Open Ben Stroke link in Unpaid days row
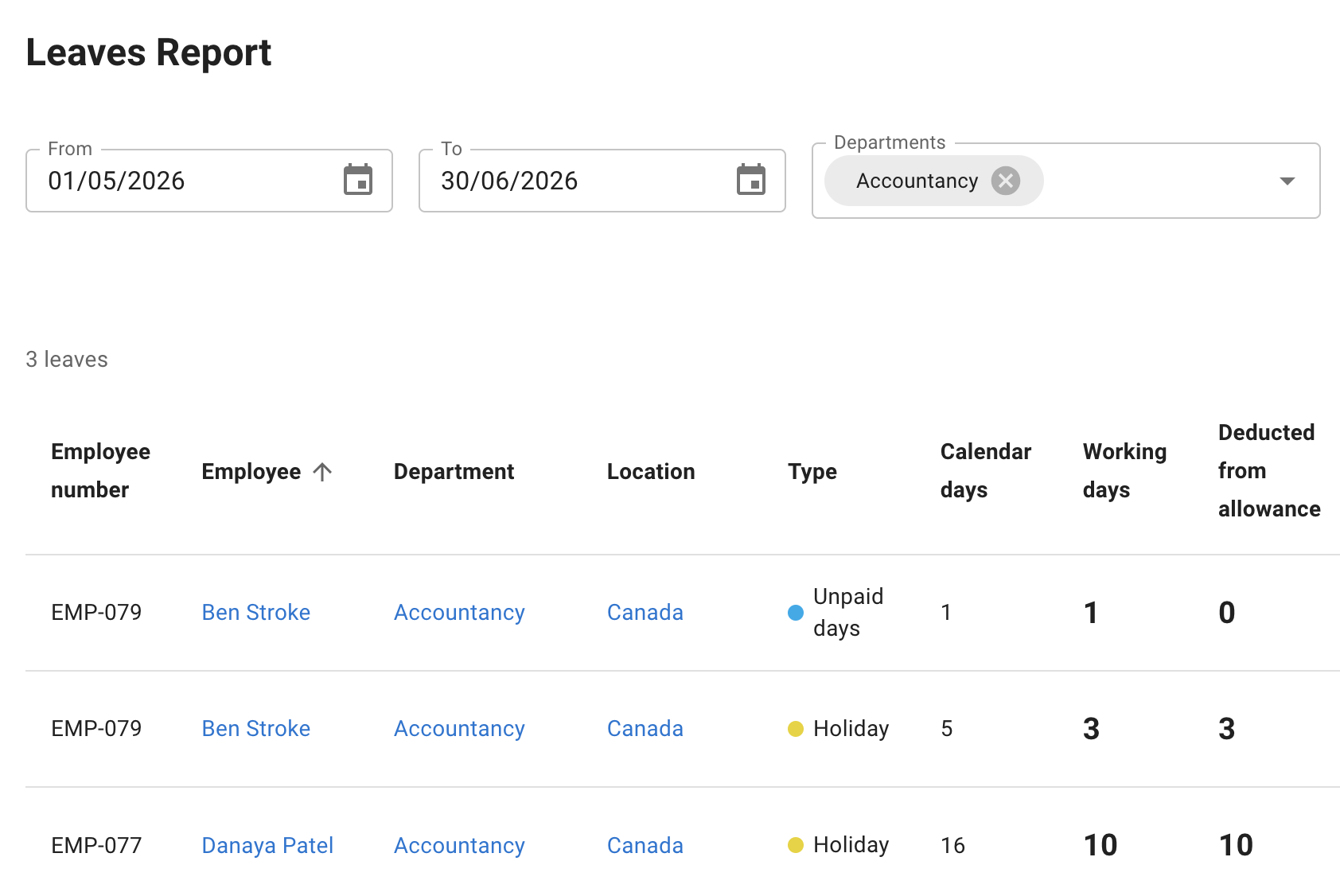This screenshot has width=1340, height=896. (256, 612)
